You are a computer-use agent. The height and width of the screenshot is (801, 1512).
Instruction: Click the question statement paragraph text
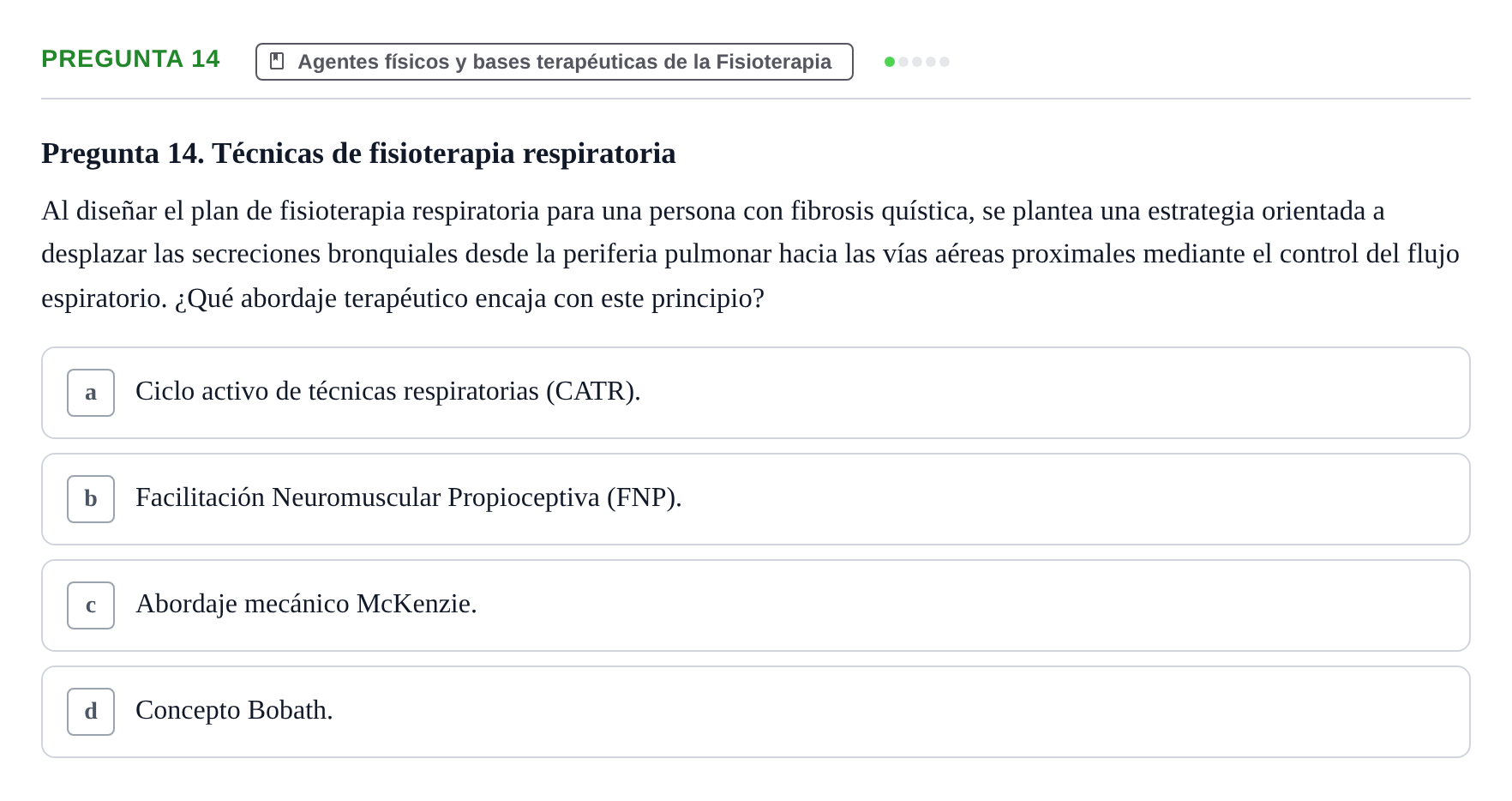(750, 254)
